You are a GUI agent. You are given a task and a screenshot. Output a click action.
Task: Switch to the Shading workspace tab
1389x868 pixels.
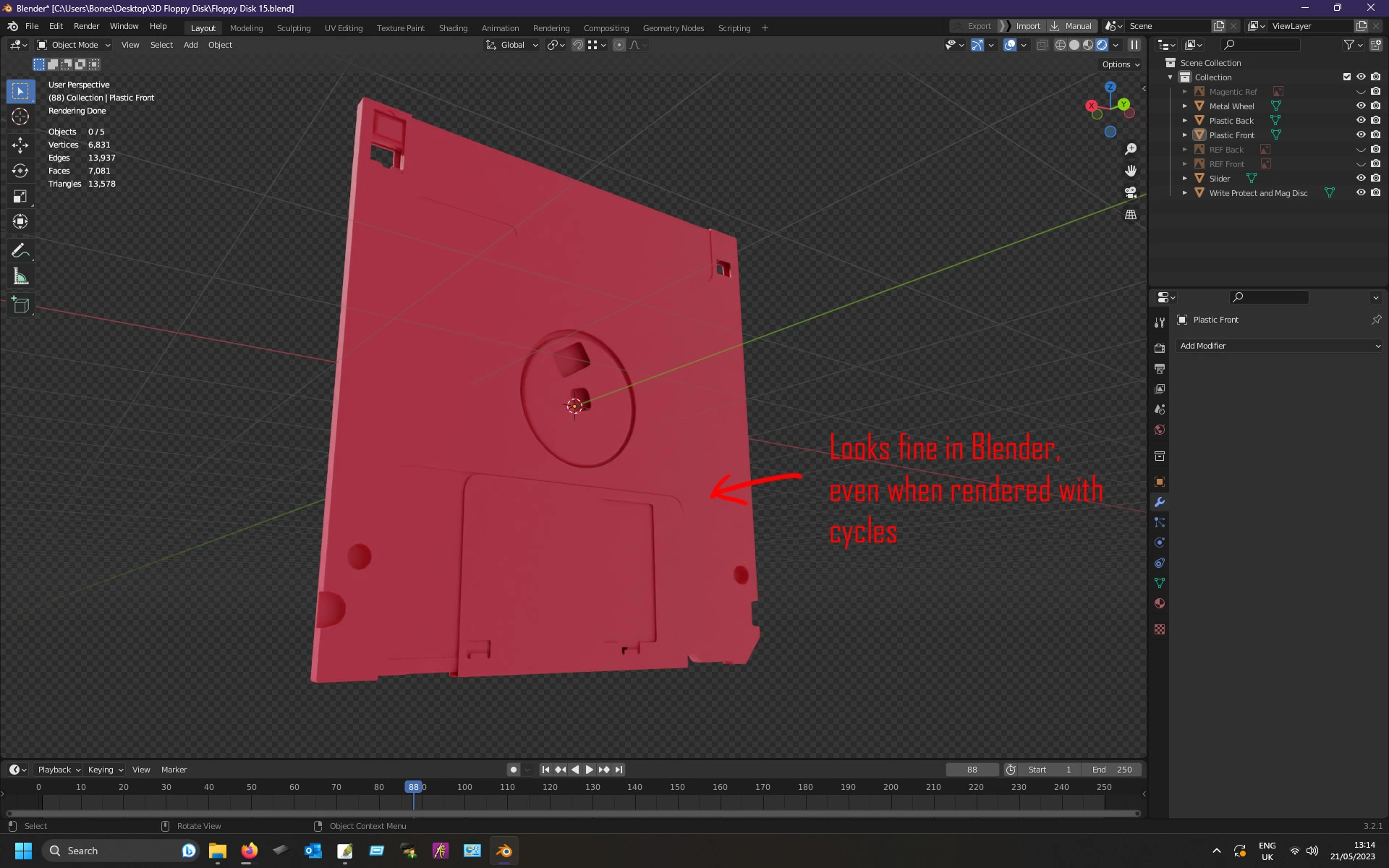tap(453, 28)
